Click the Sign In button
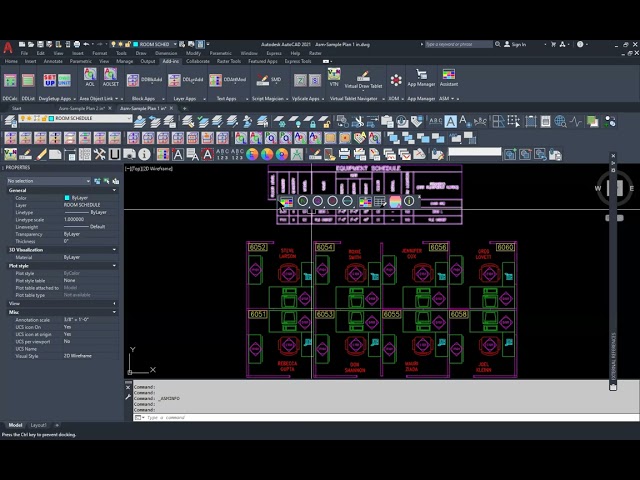This screenshot has height=480, width=640. (x=515, y=44)
